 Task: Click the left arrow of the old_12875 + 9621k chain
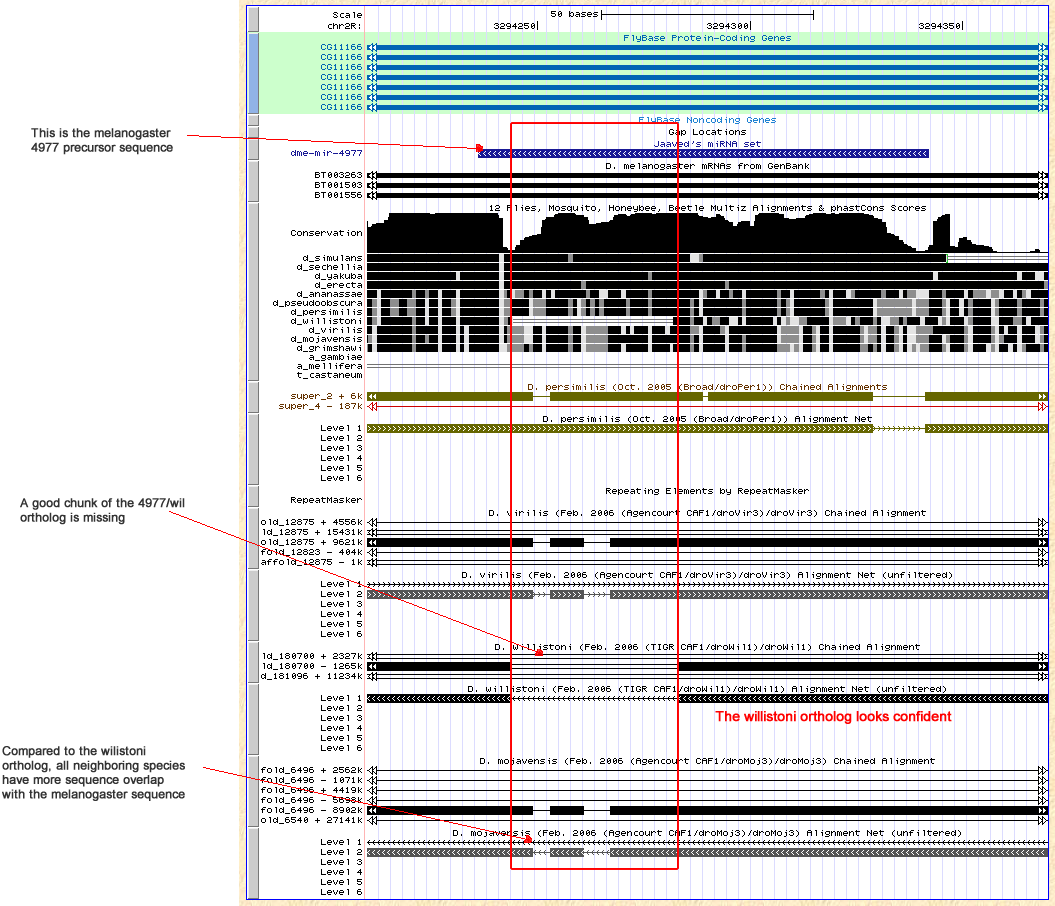372,542
